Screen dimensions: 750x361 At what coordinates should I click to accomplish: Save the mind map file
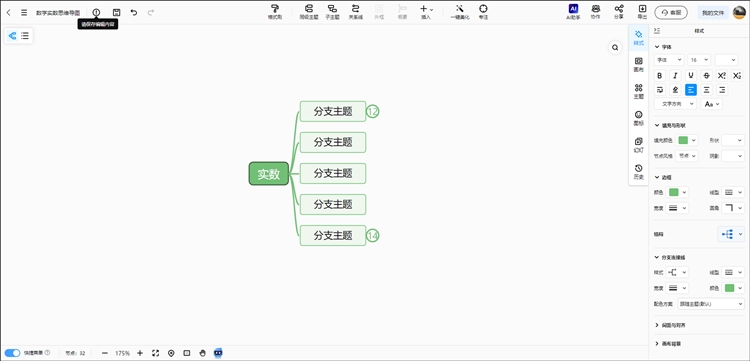(116, 12)
